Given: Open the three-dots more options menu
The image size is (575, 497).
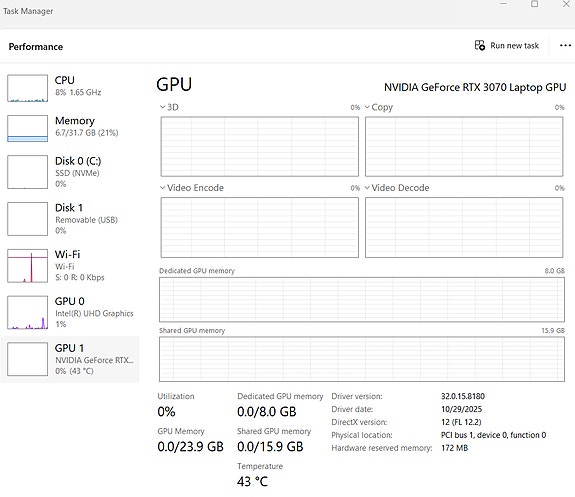Looking at the screenshot, I should point(565,45).
